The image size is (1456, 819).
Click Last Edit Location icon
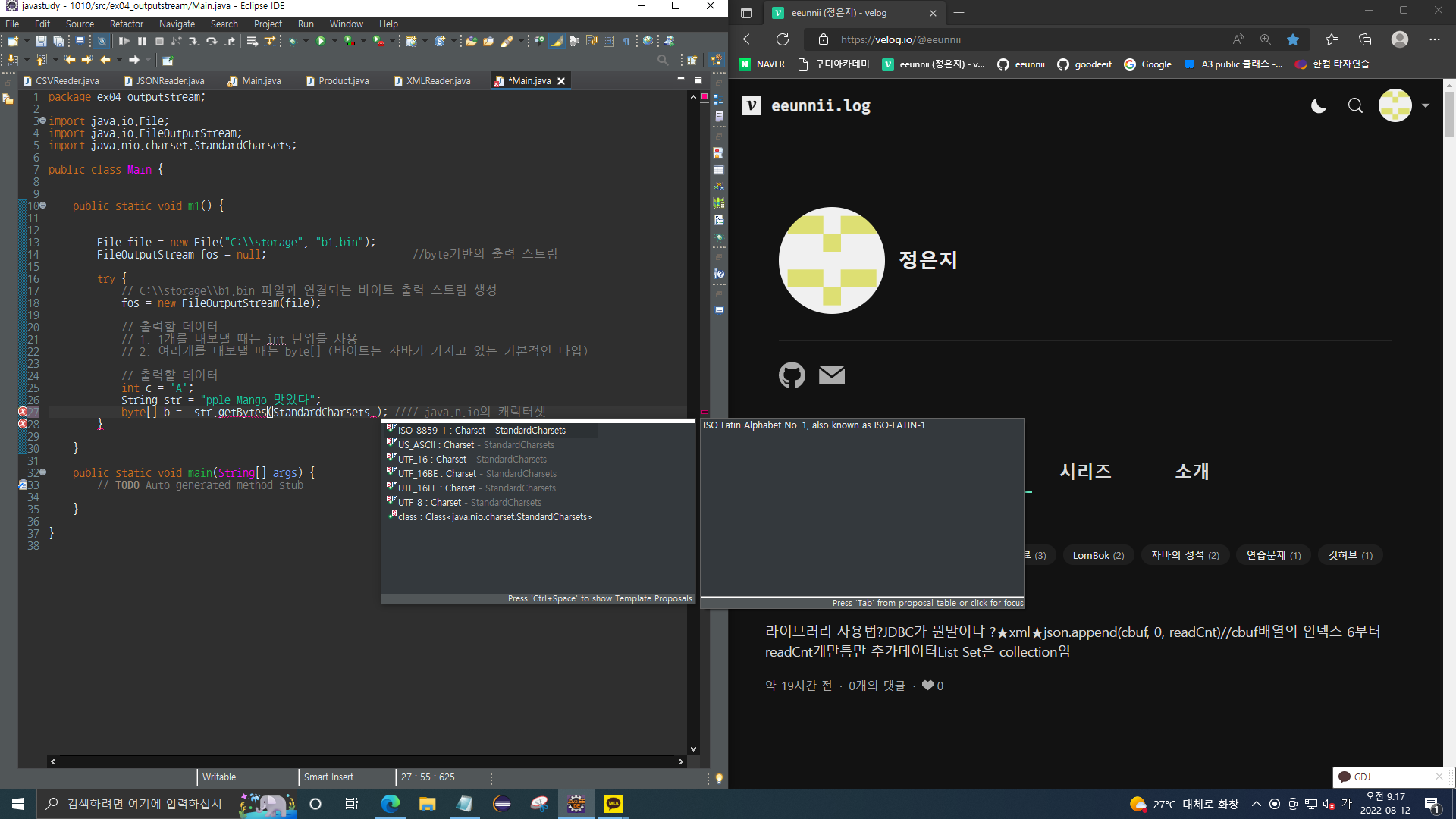(70, 60)
